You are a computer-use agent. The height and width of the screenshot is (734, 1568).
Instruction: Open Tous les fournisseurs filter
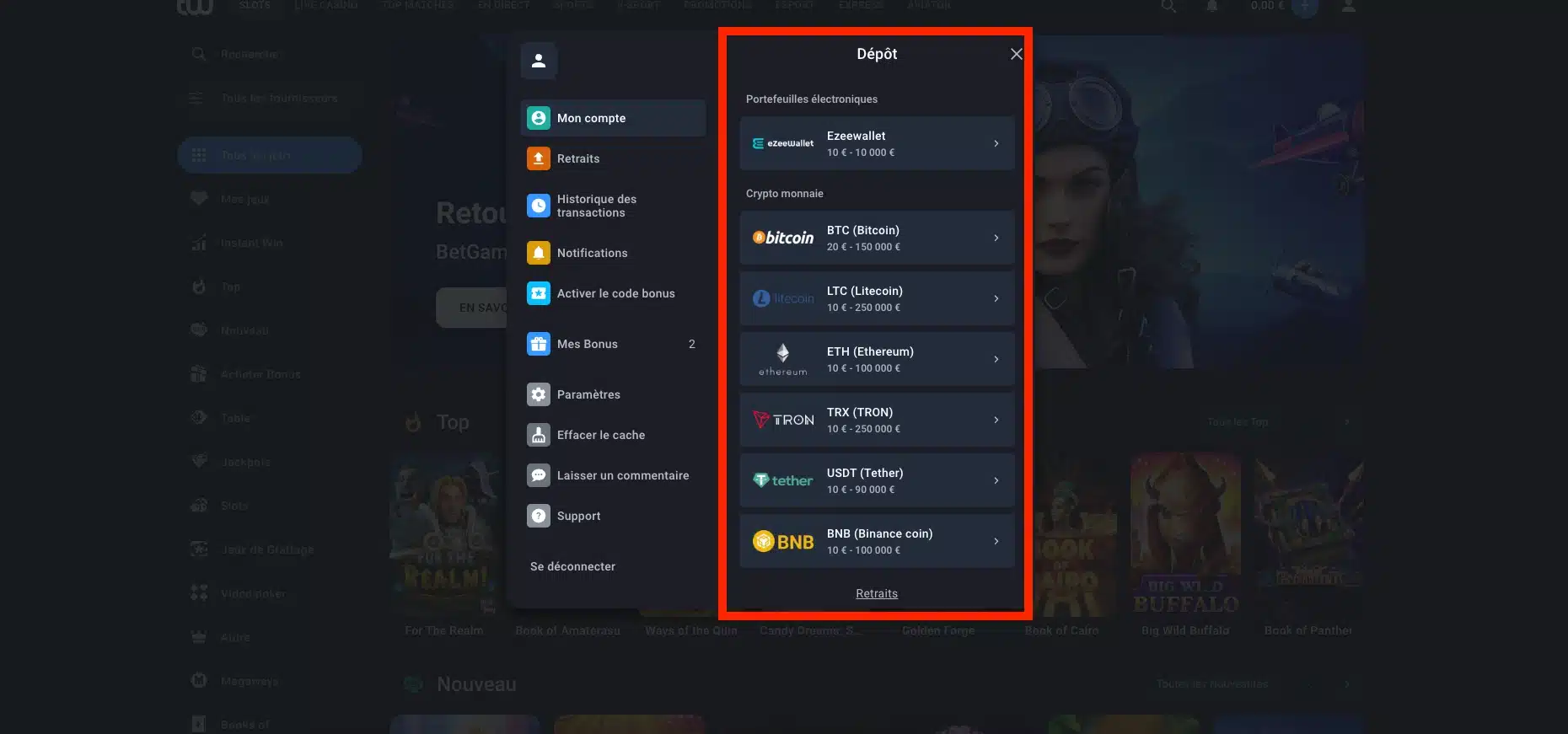point(270,98)
